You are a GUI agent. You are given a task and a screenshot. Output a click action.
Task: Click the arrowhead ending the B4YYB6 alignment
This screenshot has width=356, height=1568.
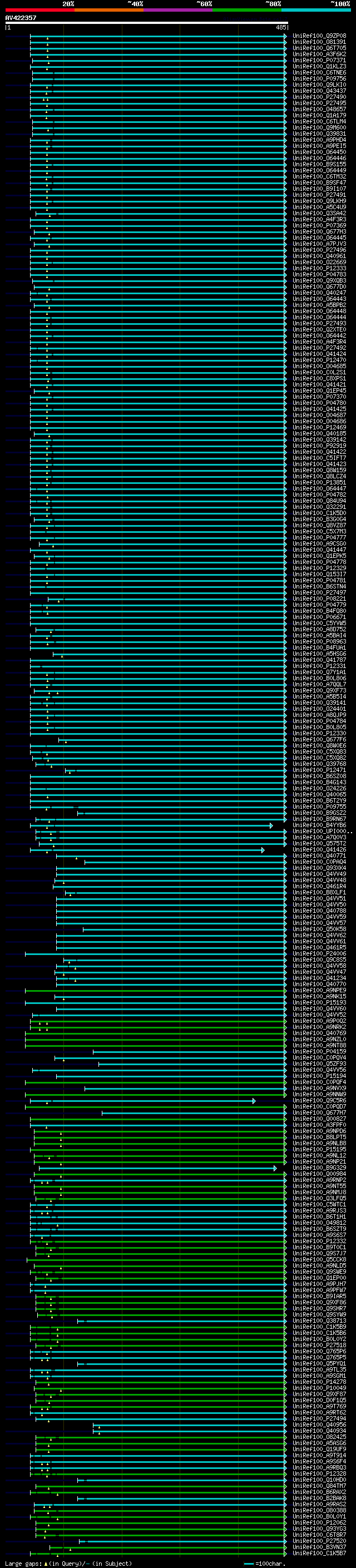coord(271,825)
